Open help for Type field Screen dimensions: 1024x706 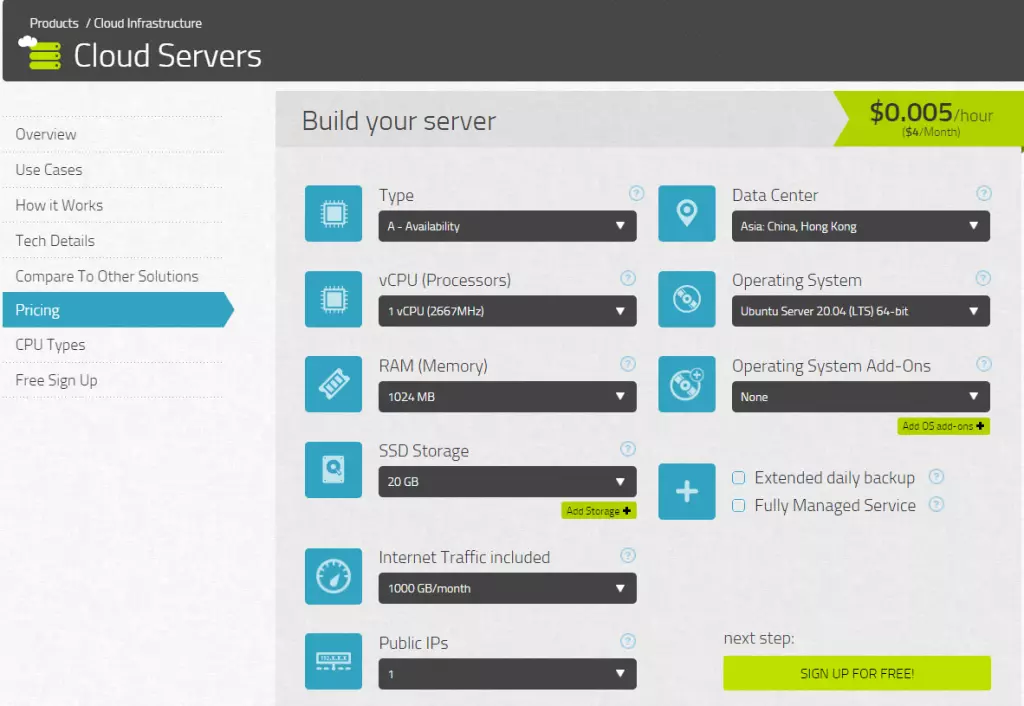[x=636, y=193]
